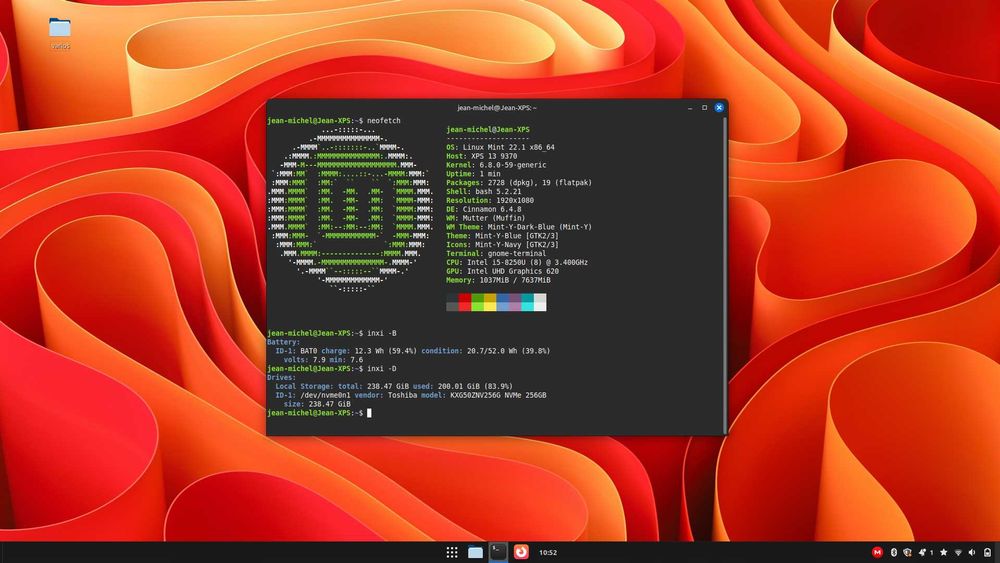Click the 'Packages: 2728 (dpkg)' line
Image resolution: width=1000 pixels, height=563 pixels.
[x=519, y=183]
